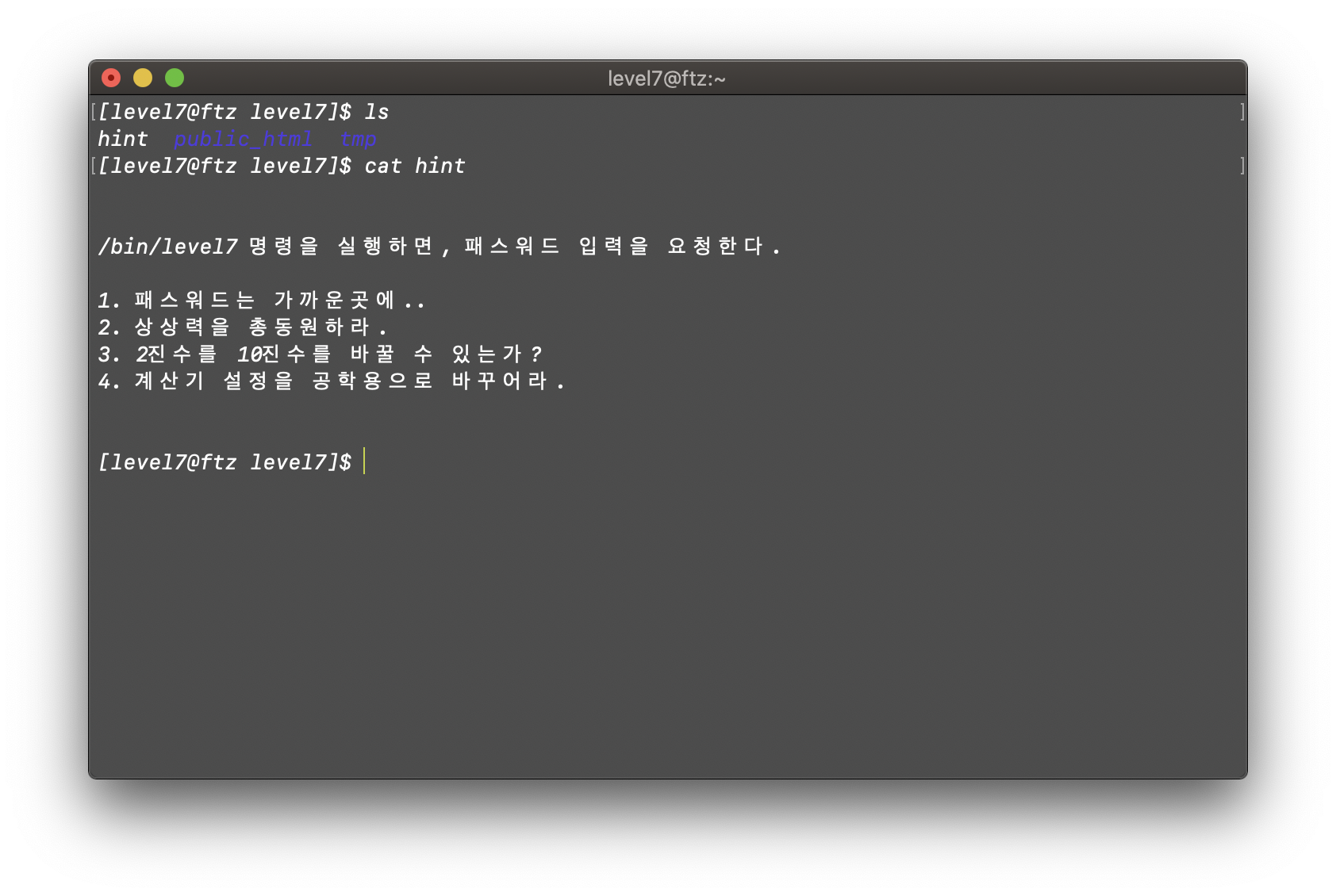The width and height of the screenshot is (1336, 896).
Task: Click the blue 'tmp' directory name
Action: coord(358,139)
